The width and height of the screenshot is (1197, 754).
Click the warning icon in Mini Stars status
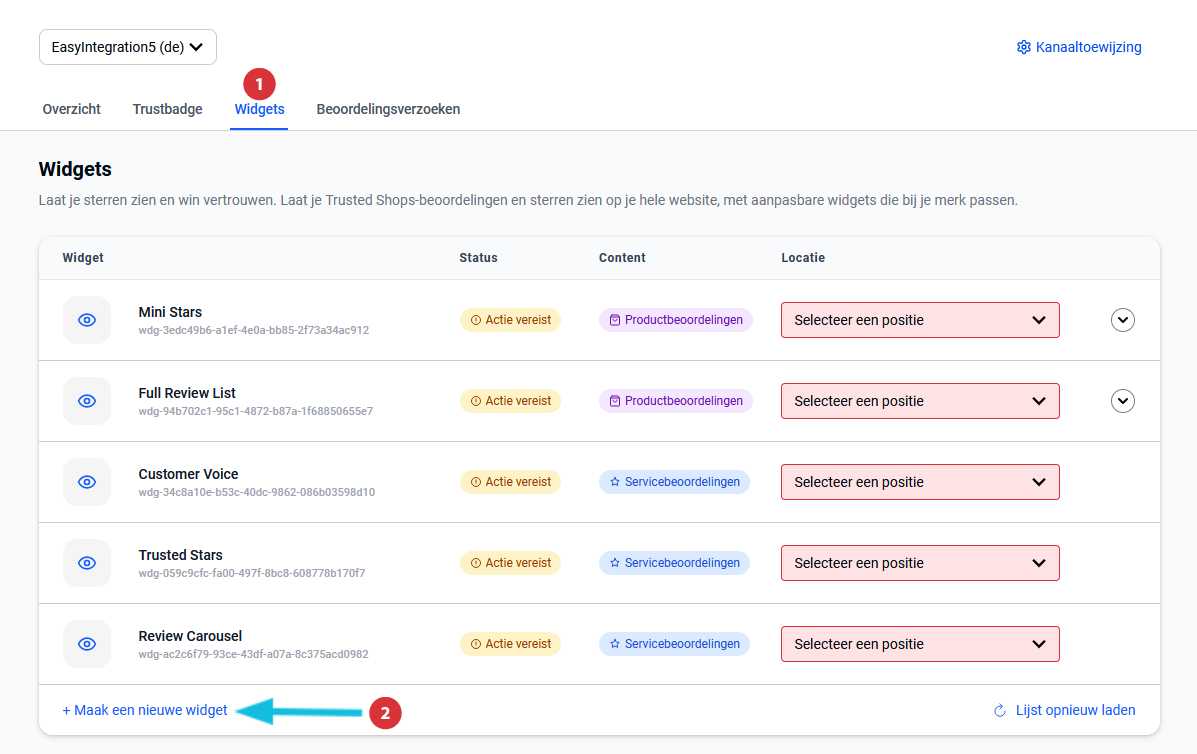pos(475,320)
